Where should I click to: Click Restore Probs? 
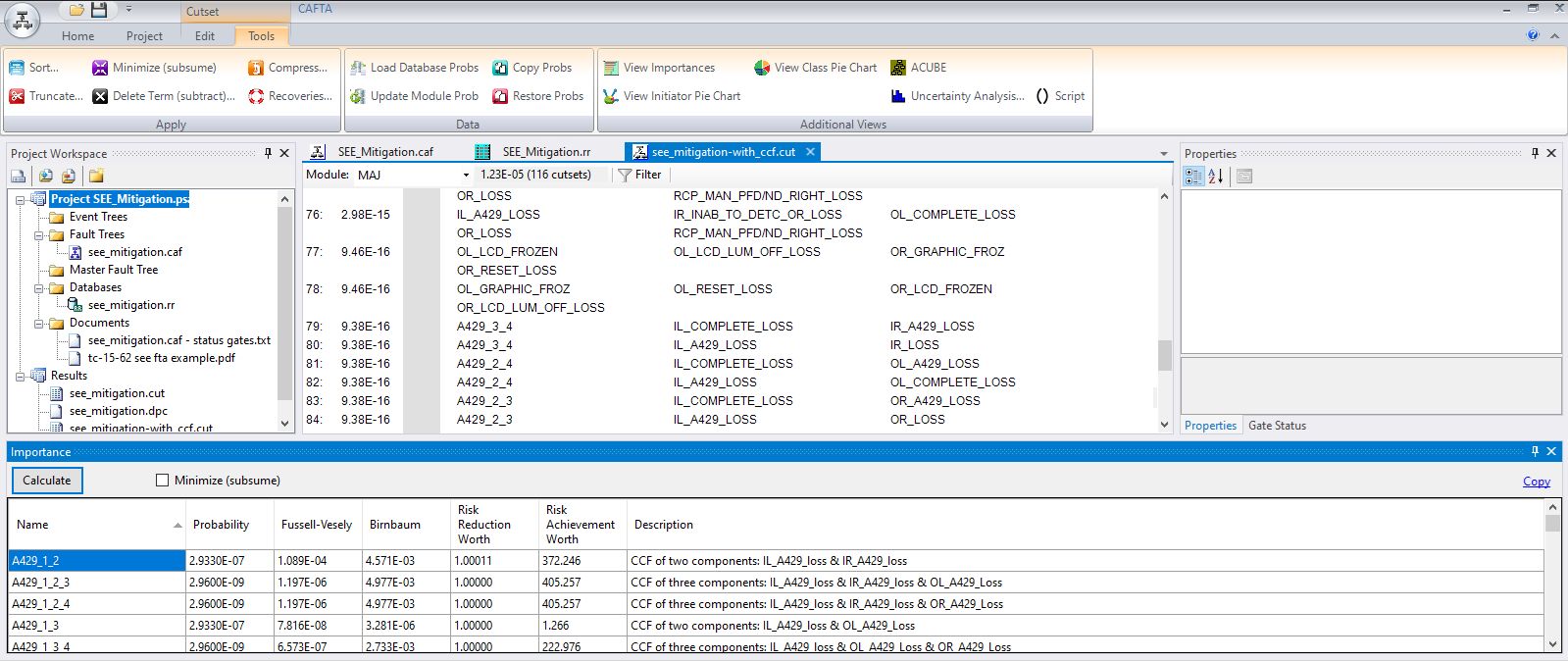click(538, 96)
